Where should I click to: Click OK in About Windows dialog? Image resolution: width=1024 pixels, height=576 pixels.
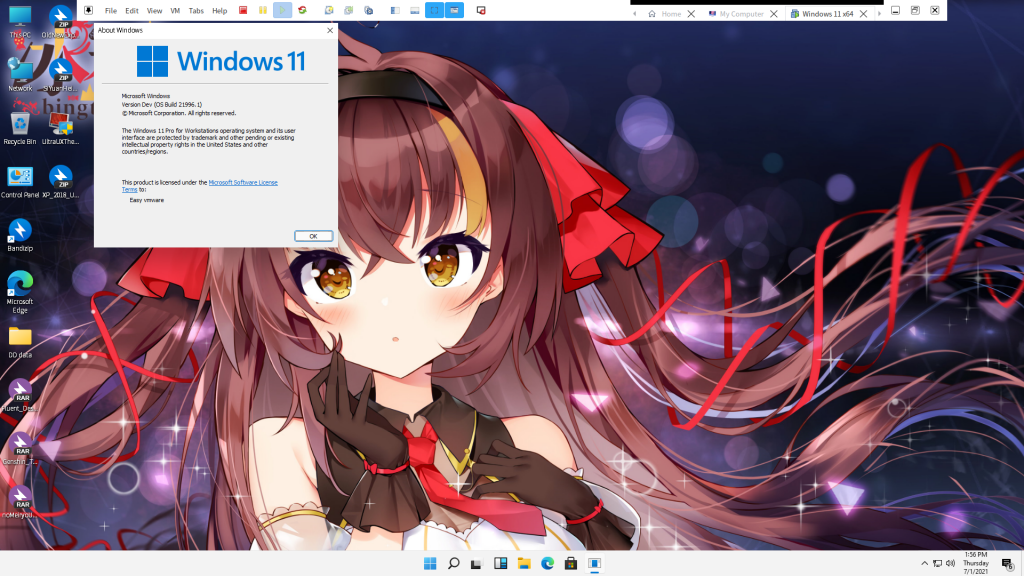point(313,236)
